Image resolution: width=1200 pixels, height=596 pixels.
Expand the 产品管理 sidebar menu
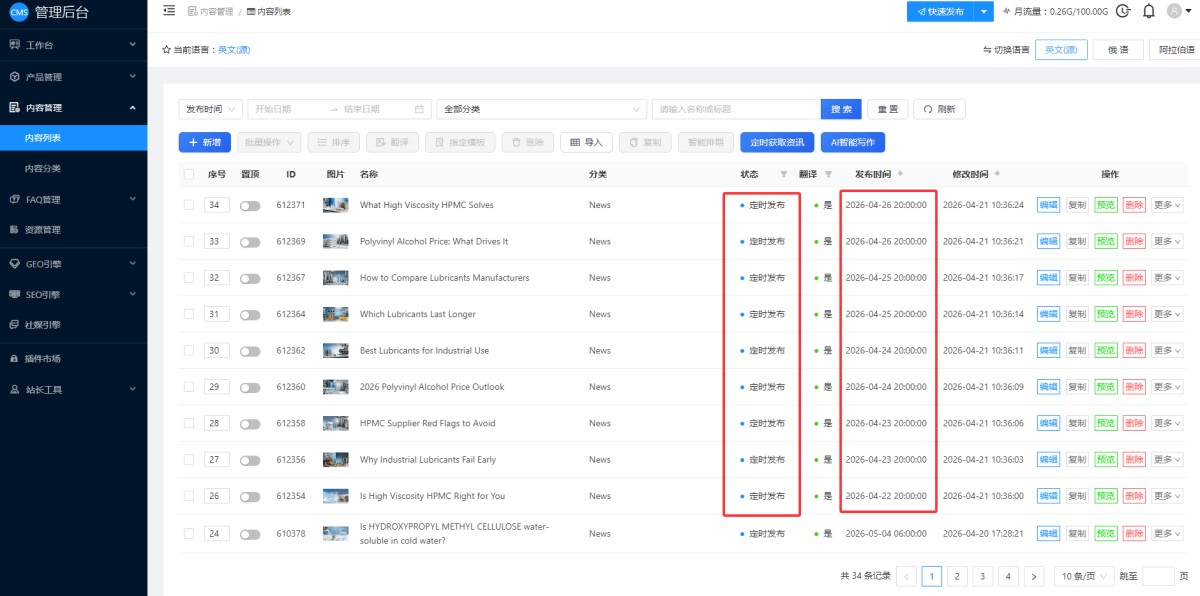(x=73, y=76)
